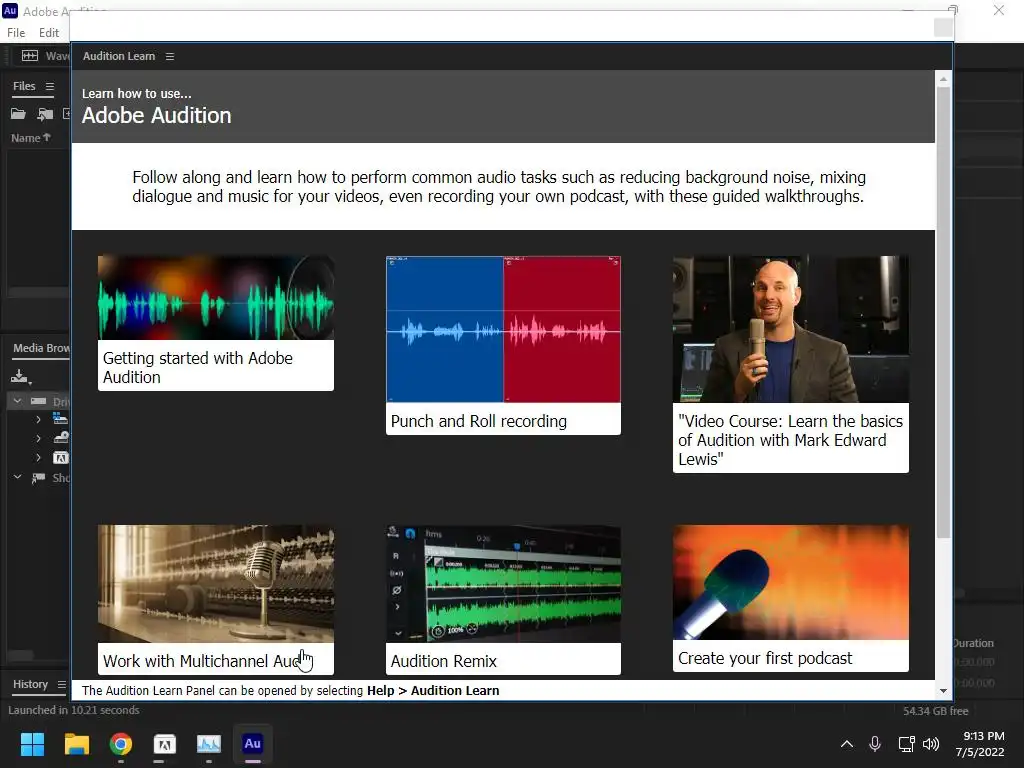Viewport: 1024px width, 768px height.
Task: Open the History panel menu icon
Action: point(61,684)
